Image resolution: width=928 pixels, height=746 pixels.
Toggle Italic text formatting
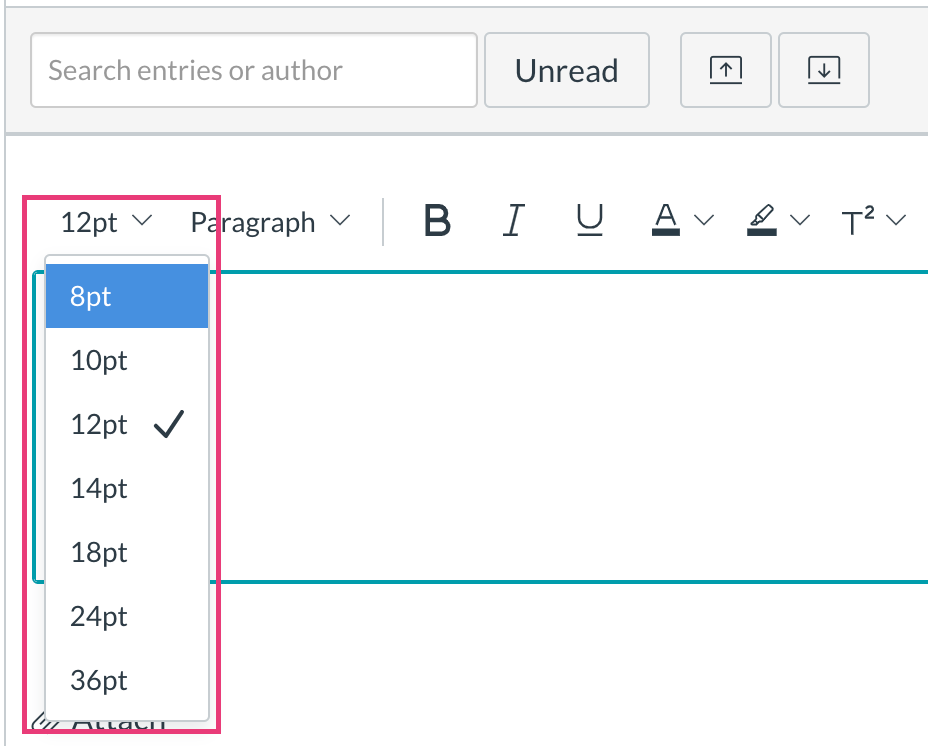pyautogui.click(x=514, y=221)
